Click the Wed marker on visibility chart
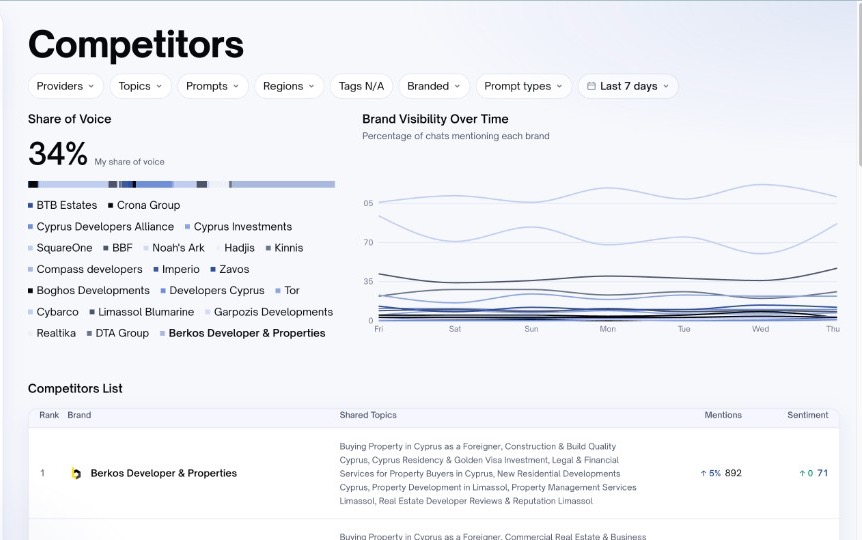Screen dimensions: 862x540 [x=760, y=329]
